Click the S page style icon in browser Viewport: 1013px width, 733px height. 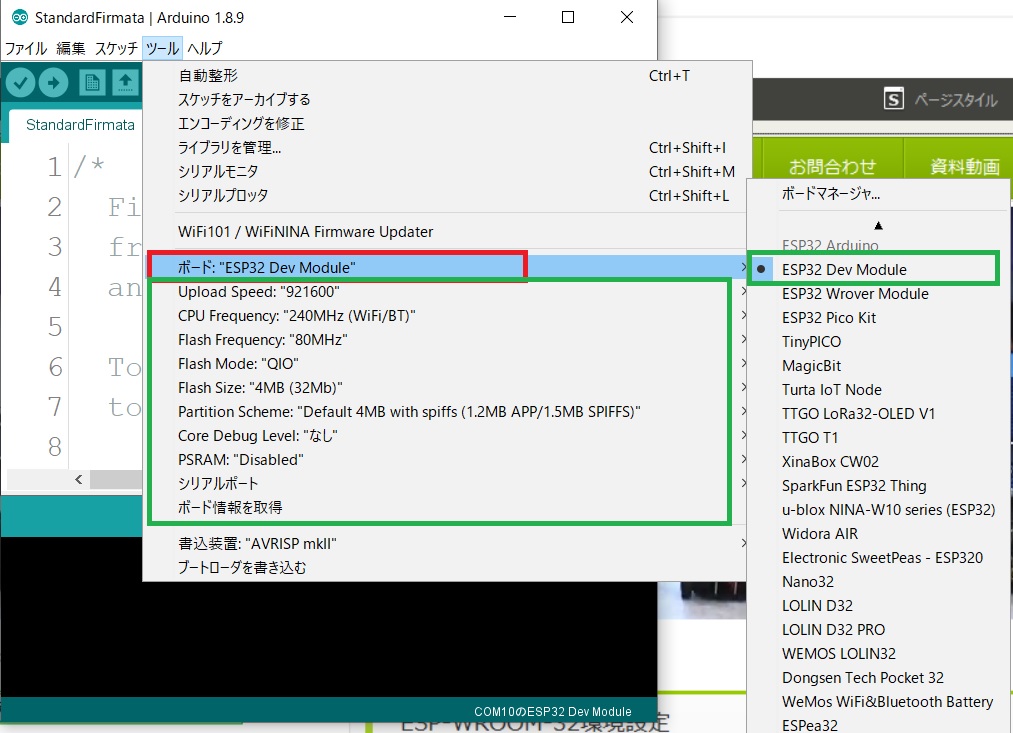(x=893, y=99)
